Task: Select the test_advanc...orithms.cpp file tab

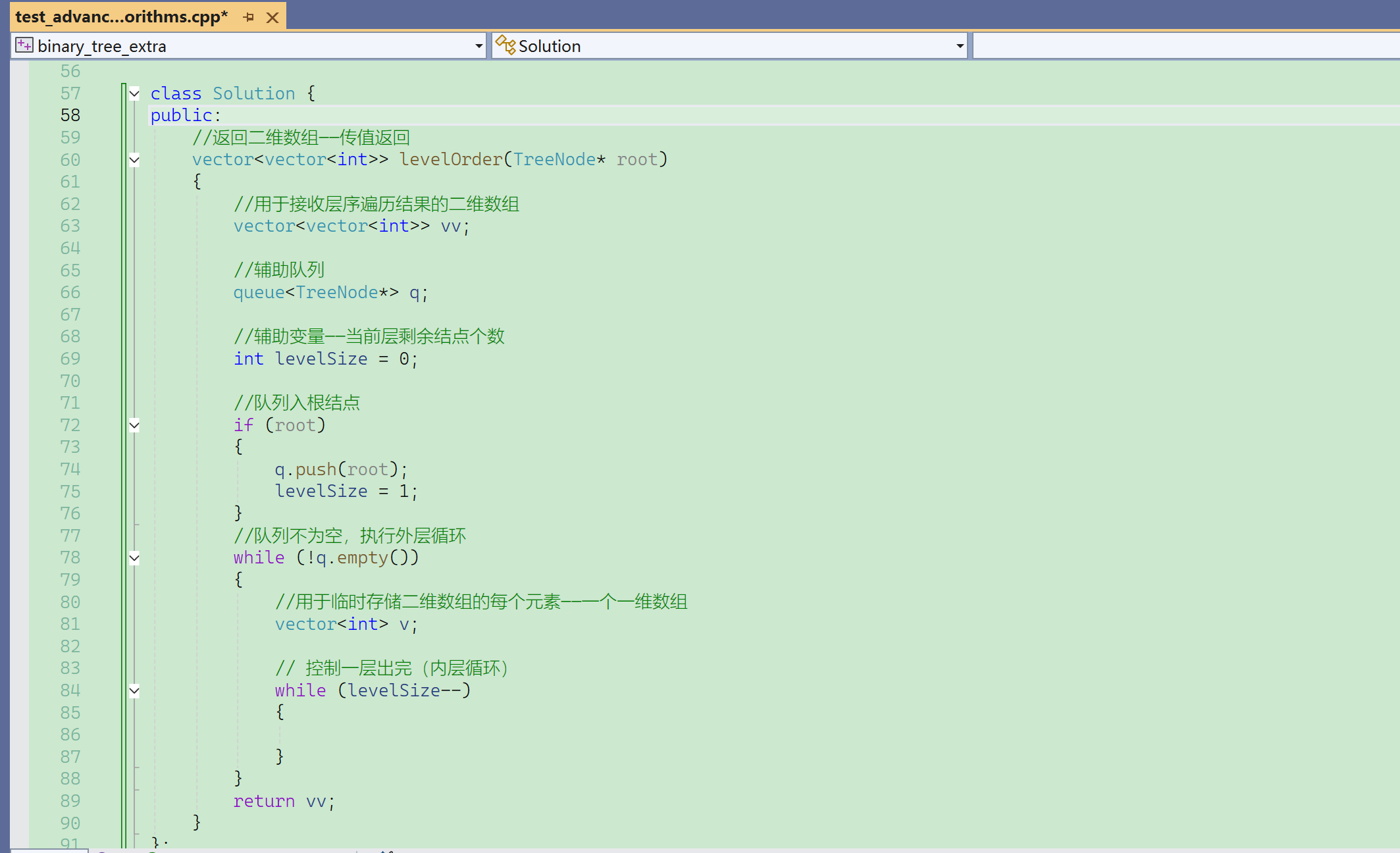Action: (x=122, y=17)
